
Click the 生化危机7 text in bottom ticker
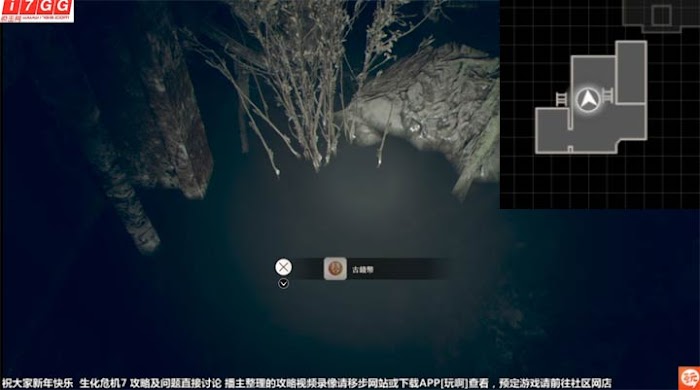coord(103,383)
